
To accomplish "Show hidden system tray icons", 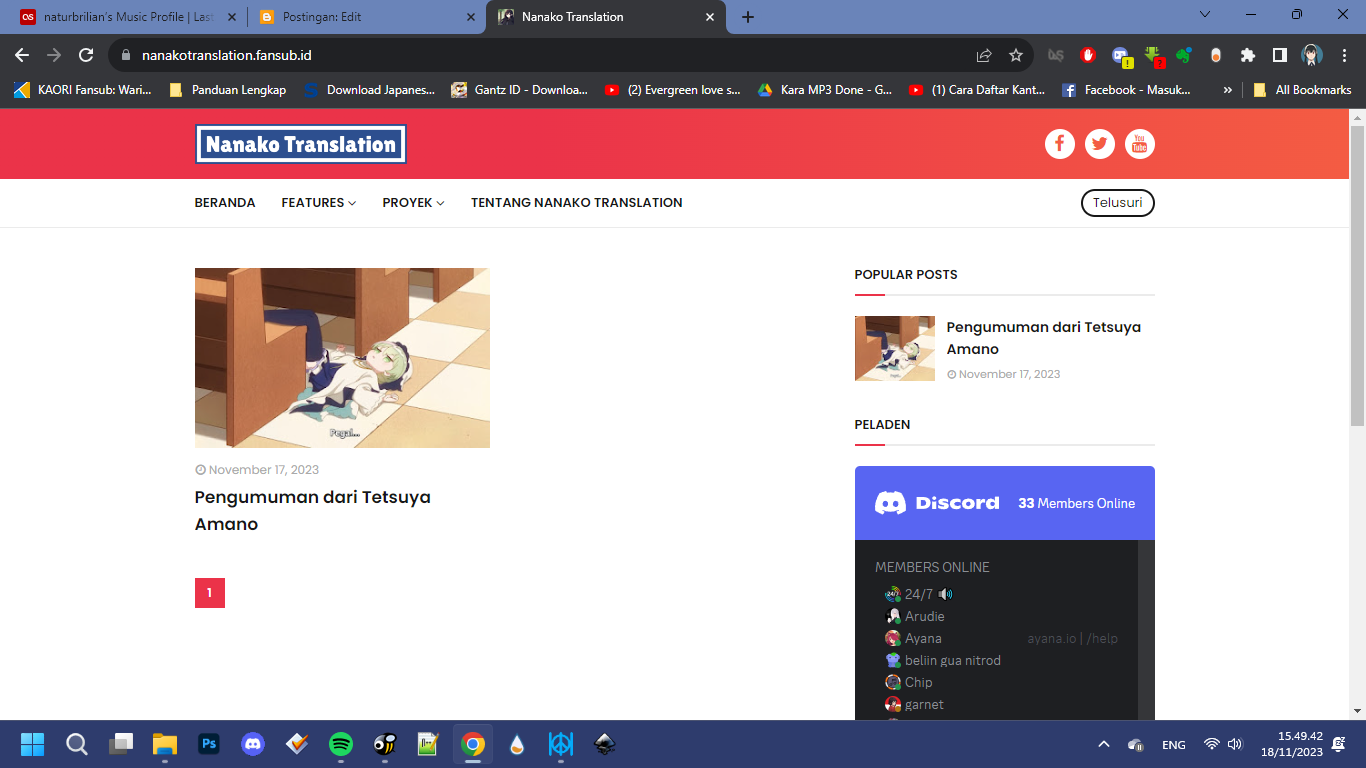I will (1104, 744).
